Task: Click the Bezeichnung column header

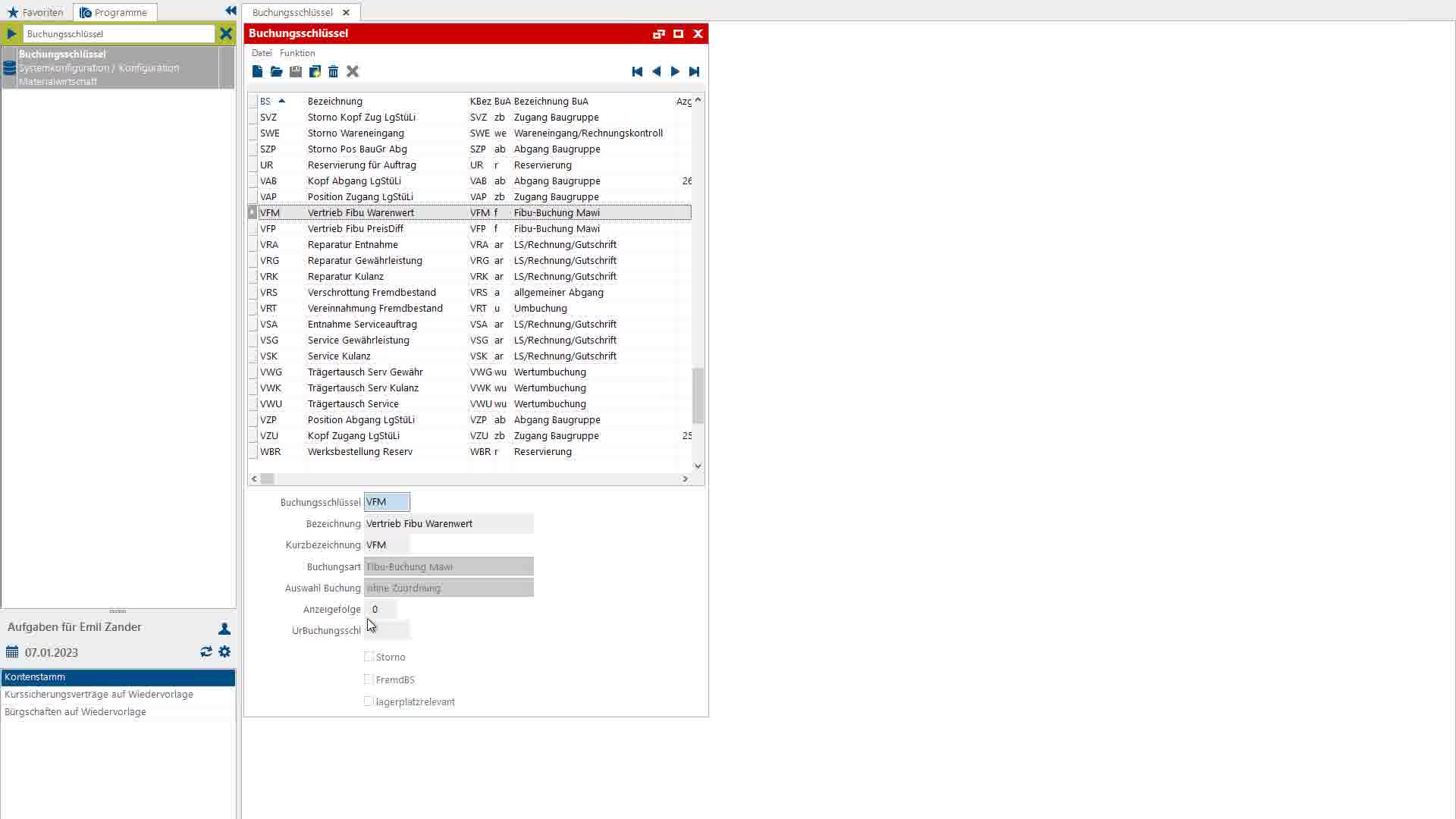Action: (x=387, y=101)
